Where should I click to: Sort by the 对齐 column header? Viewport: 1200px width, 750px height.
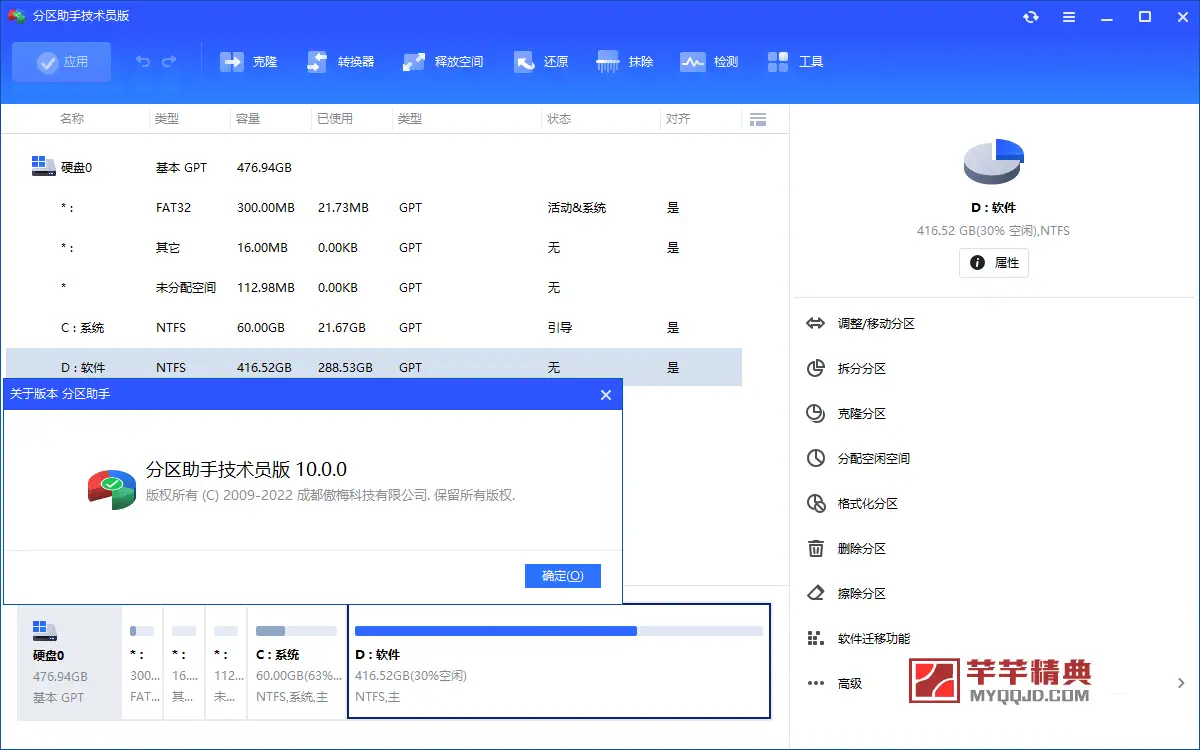[x=678, y=119]
